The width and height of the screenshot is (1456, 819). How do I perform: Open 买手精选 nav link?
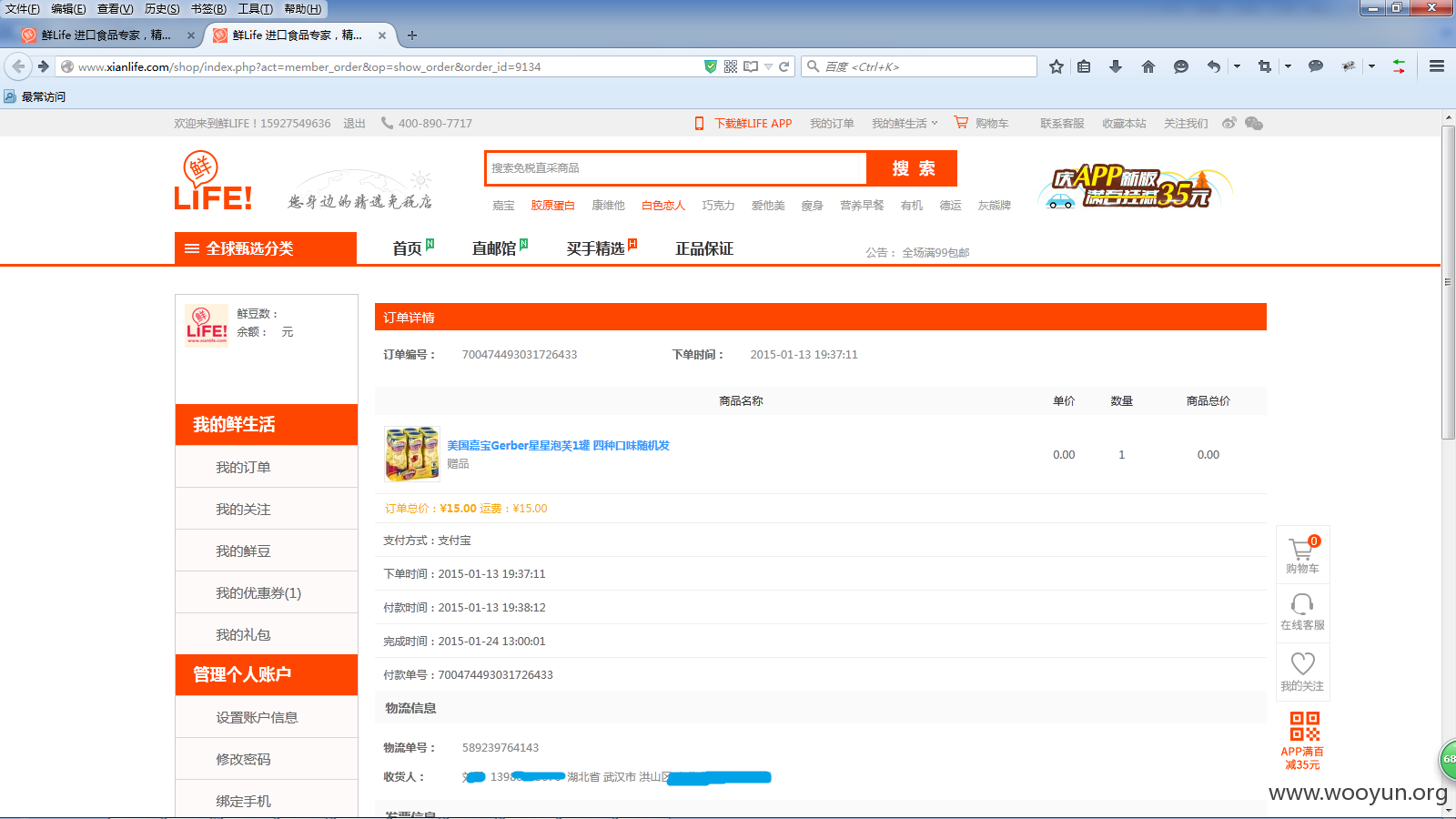[x=595, y=248]
